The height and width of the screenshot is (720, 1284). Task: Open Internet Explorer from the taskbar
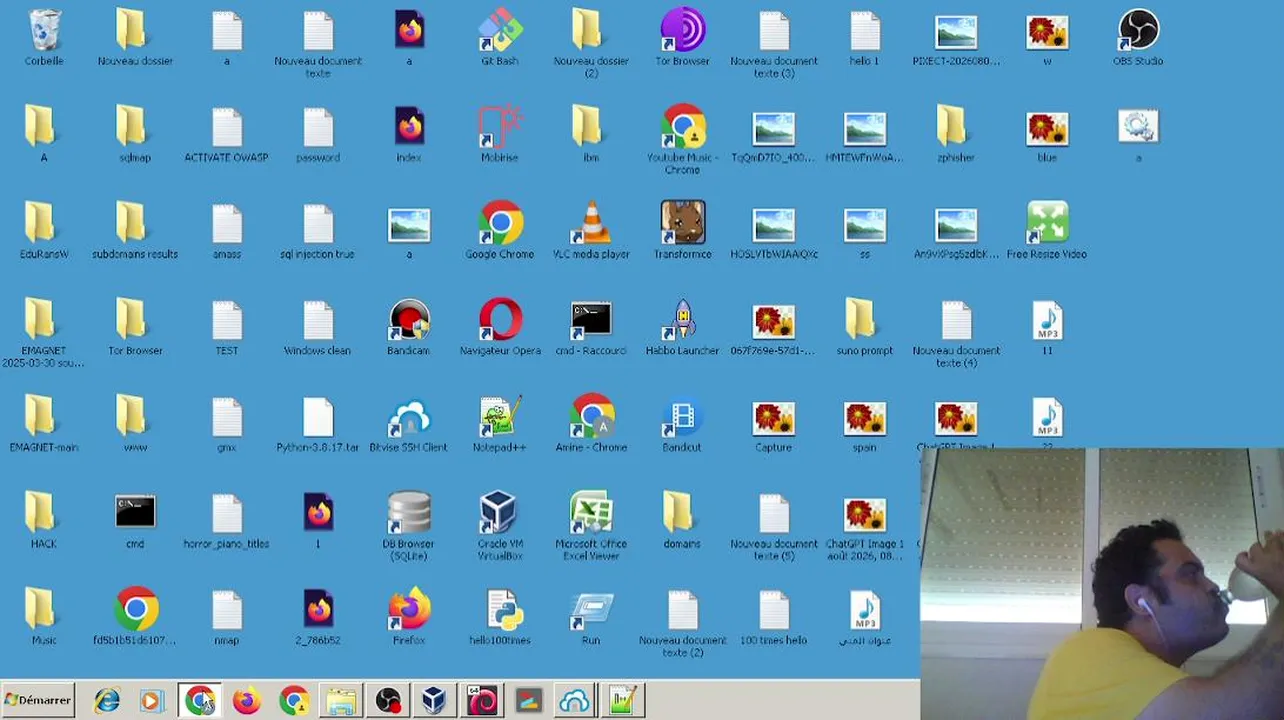pos(107,700)
